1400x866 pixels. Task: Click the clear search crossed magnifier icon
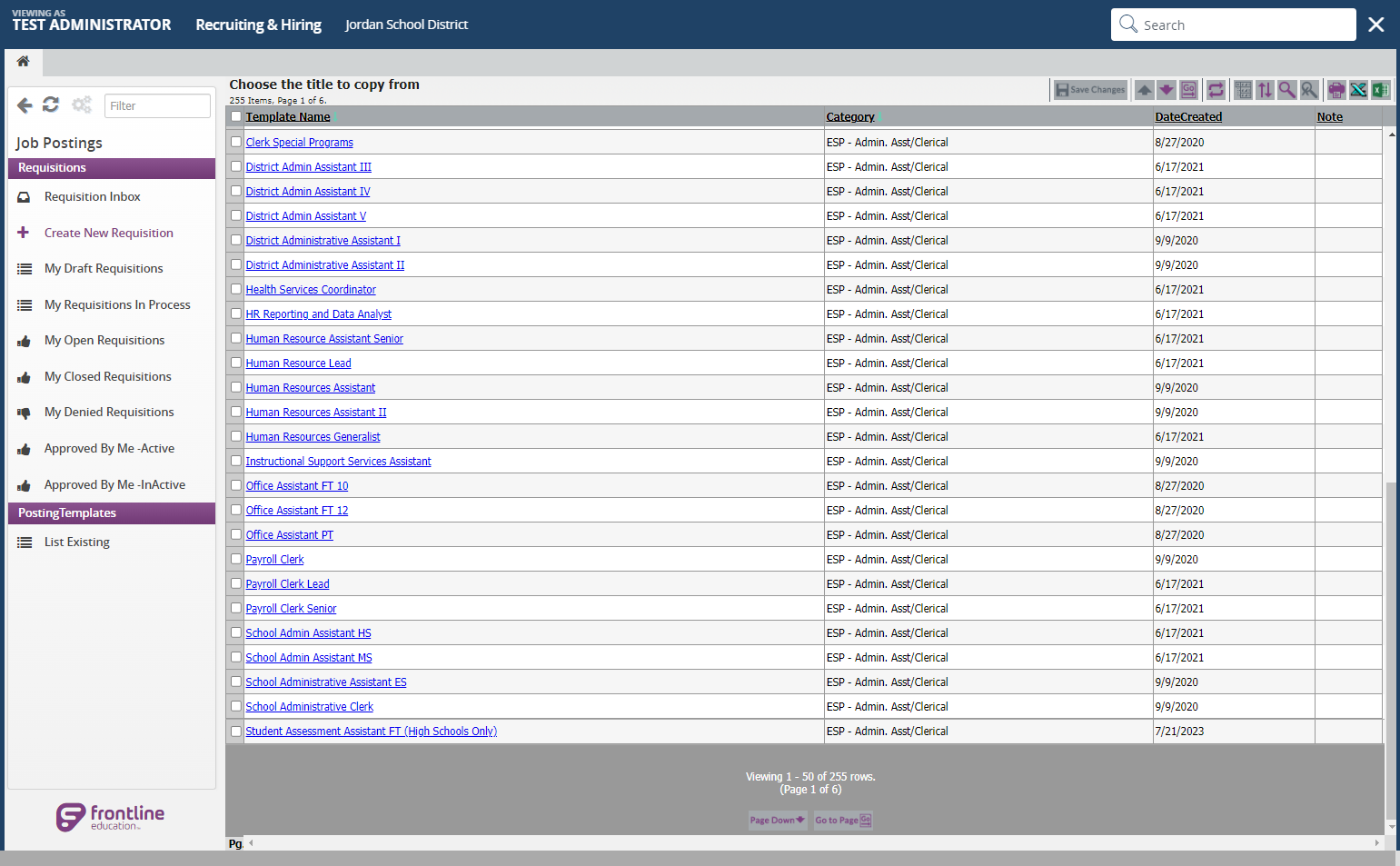coord(1308,90)
